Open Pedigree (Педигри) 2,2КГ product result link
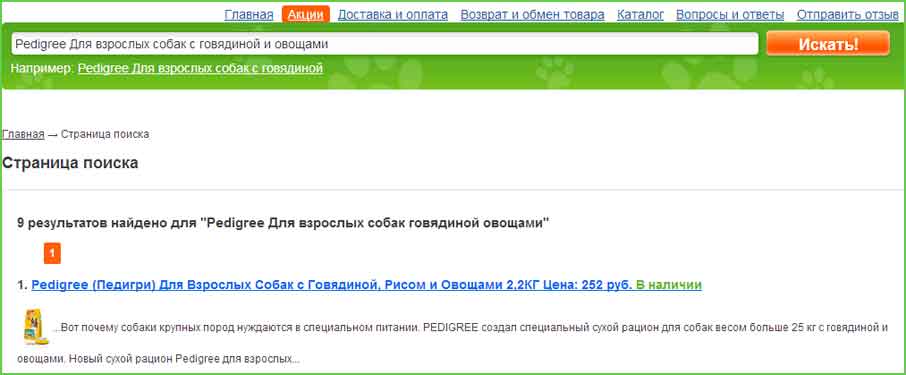The image size is (906, 375). click(332, 285)
